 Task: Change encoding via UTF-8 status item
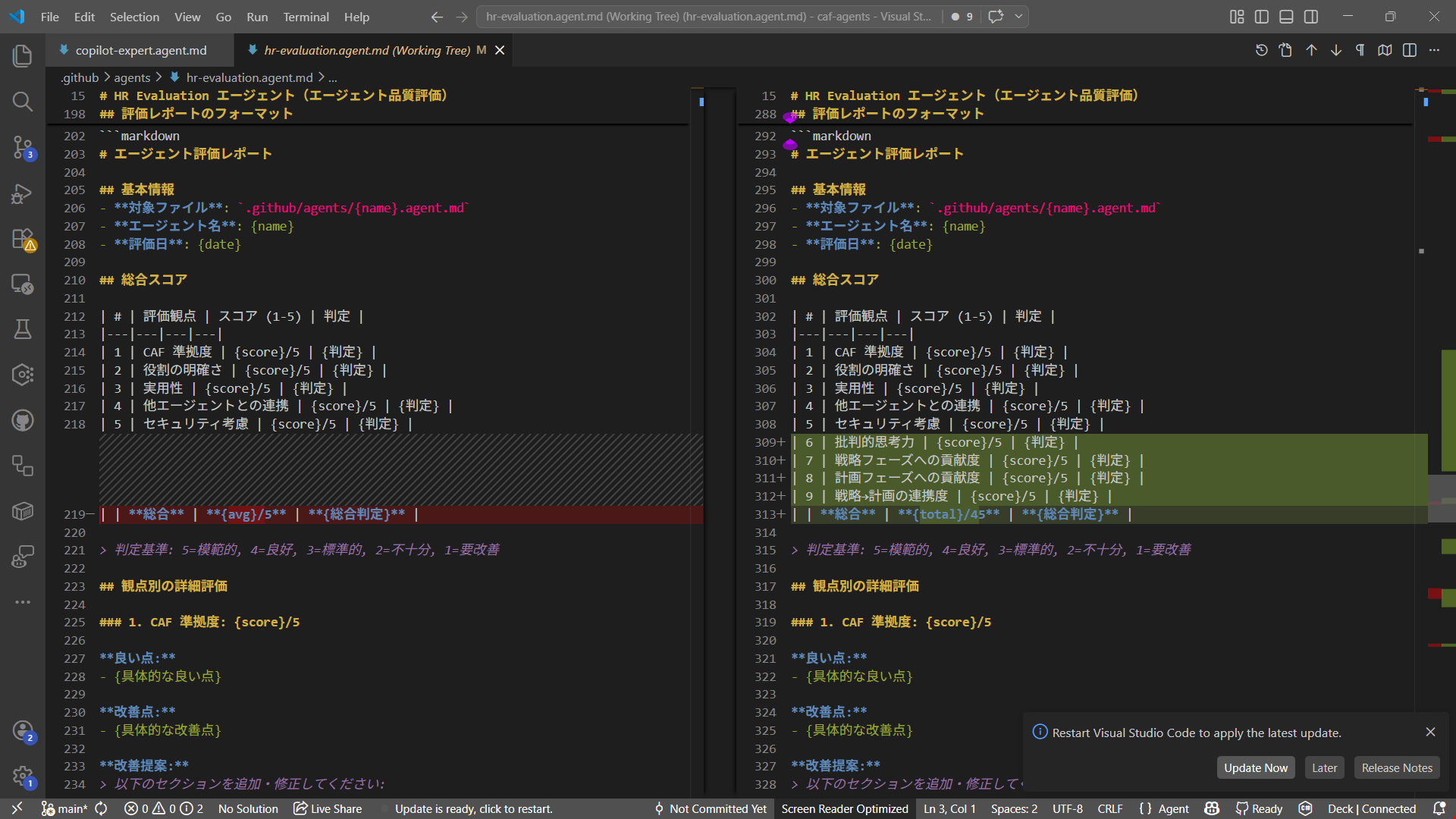pyautogui.click(x=1068, y=809)
